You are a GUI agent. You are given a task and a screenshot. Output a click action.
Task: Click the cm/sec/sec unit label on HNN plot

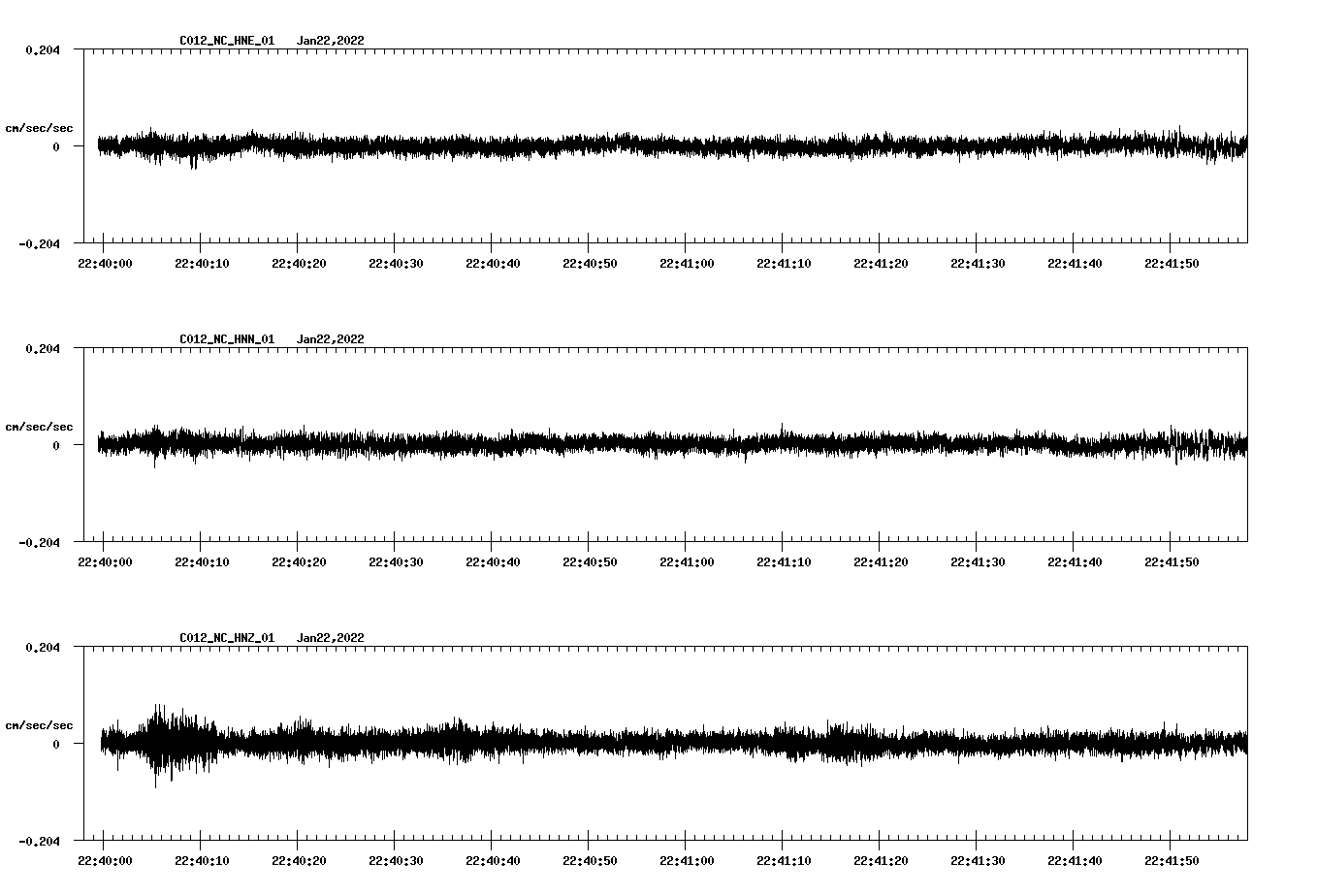click(39, 427)
